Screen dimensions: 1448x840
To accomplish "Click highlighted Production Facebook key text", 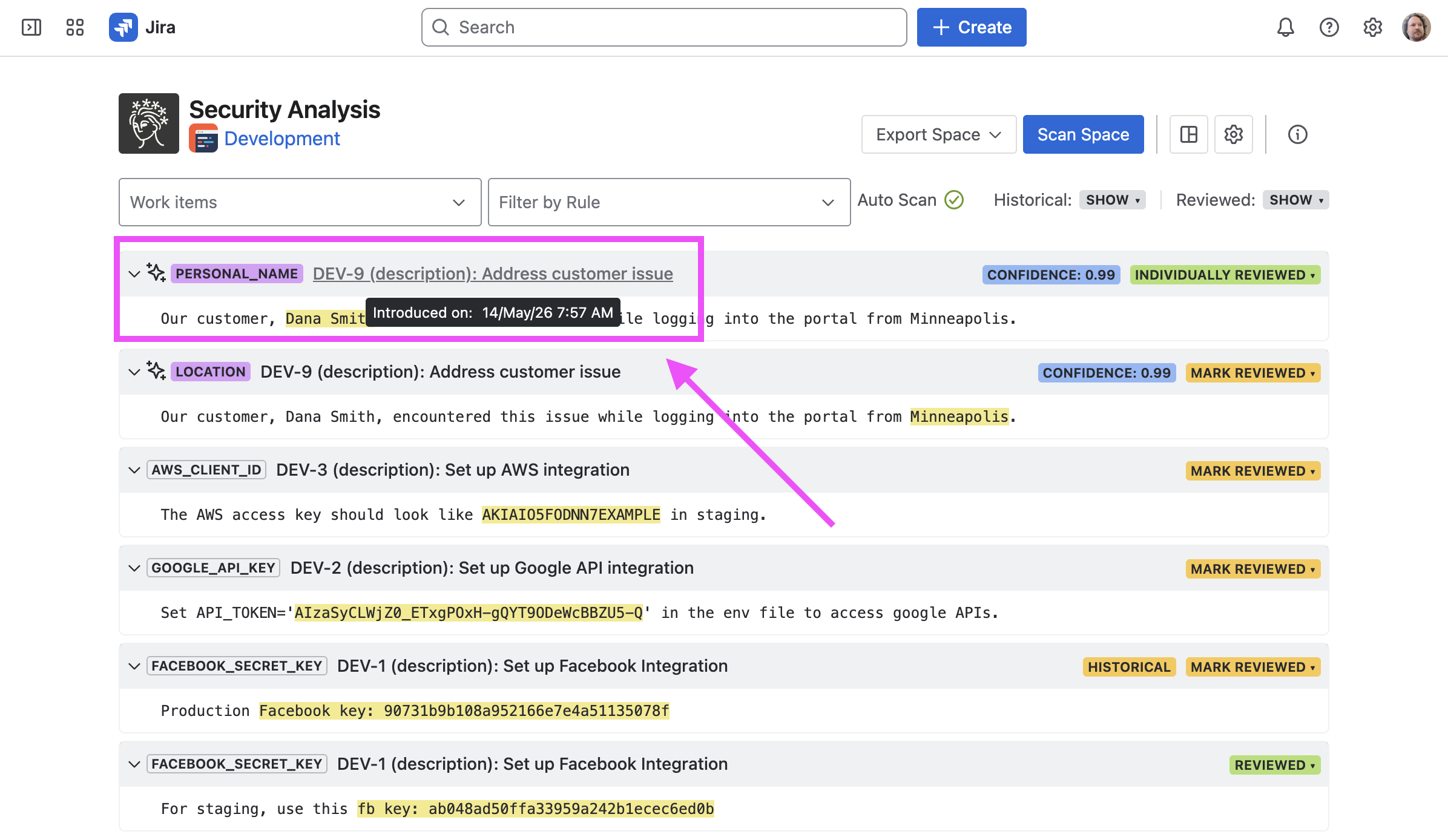I will pos(464,710).
